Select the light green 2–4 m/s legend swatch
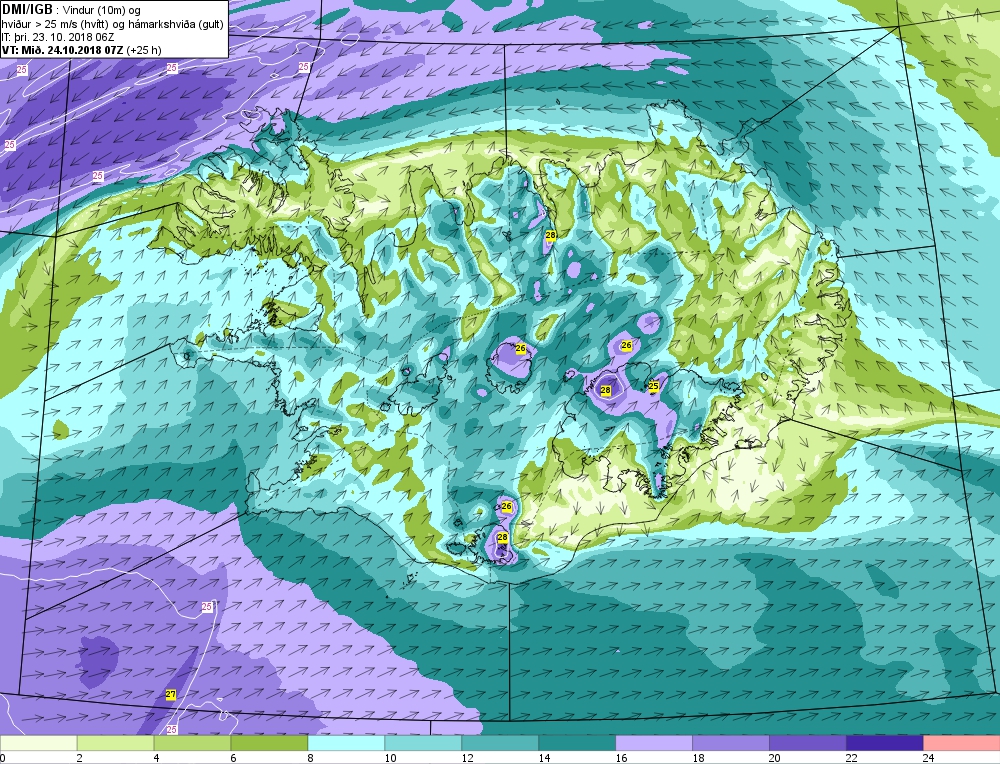Viewport: 1000px width, 764px height. 115,743
